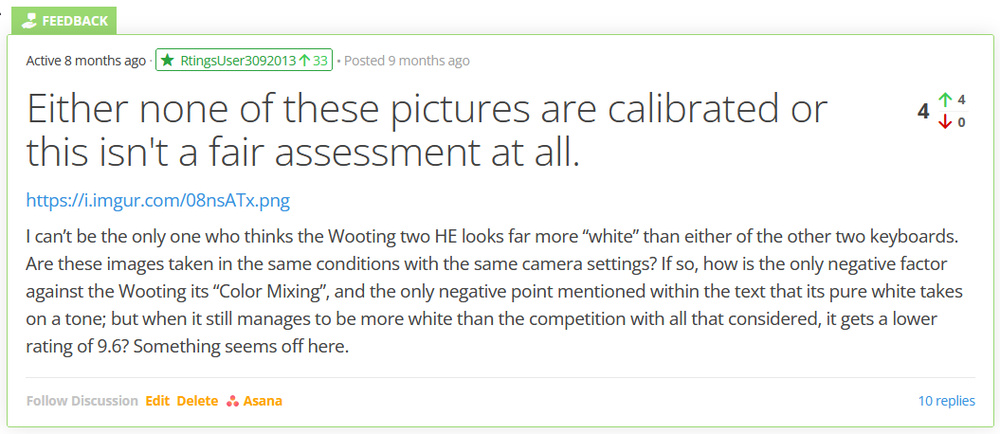Click the hand icon on the Feedback tab
The image size is (1000, 434).
click(x=28, y=20)
